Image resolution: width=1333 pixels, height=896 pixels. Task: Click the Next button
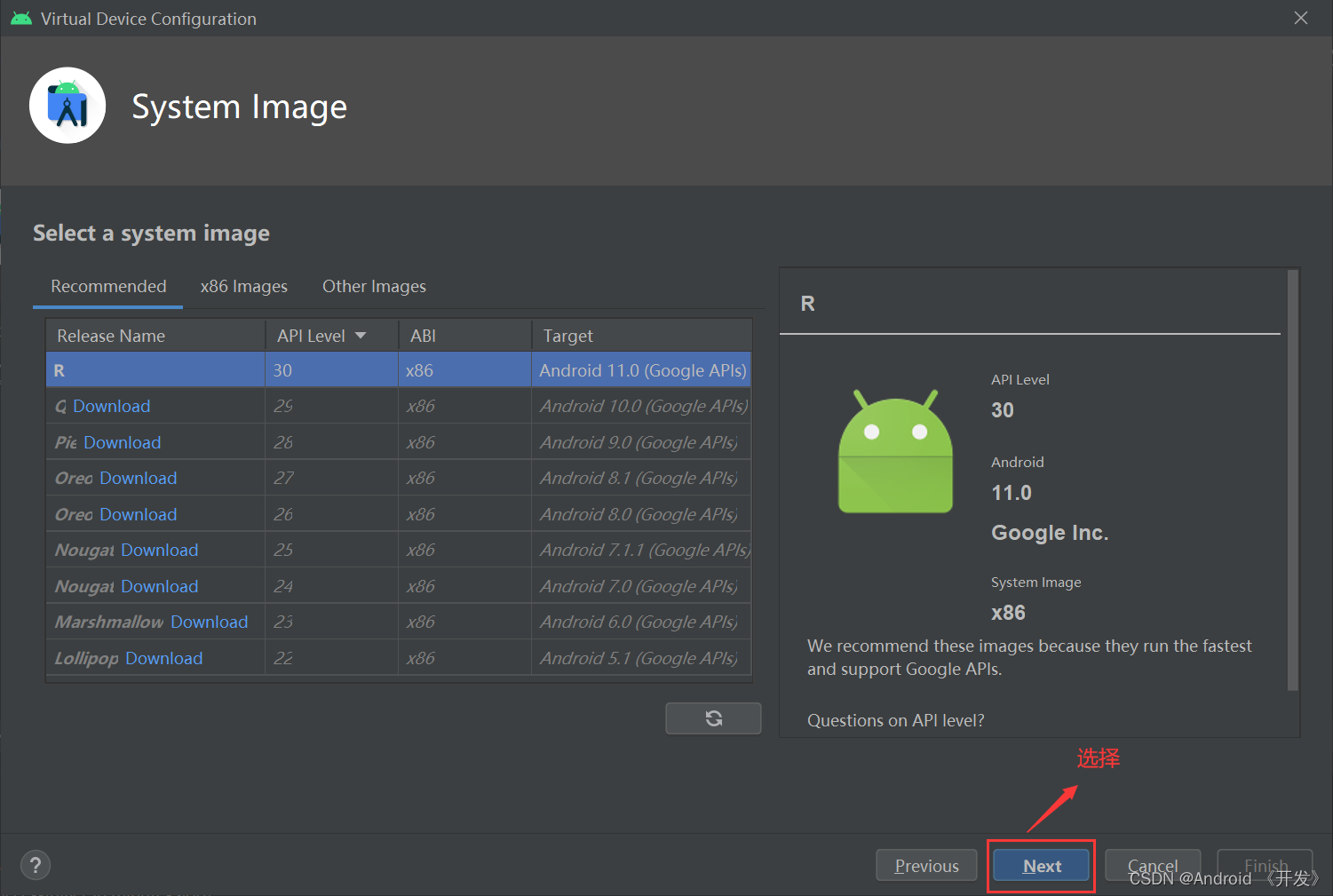(x=1042, y=866)
